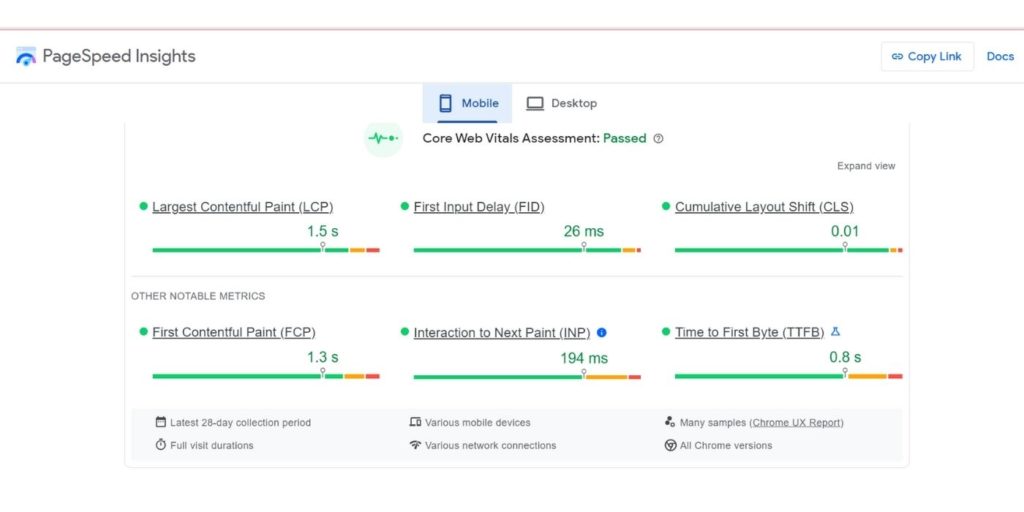Image resolution: width=1024 pixels, height=512 pixels.
Task: Click the PageSpeed Insights title text
Action: [x=119, y=57]
